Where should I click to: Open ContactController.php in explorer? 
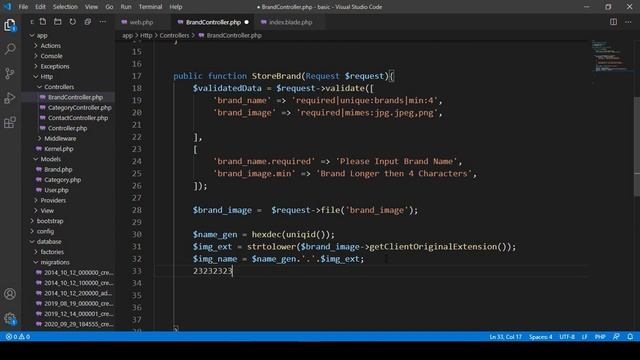[78, 118]
